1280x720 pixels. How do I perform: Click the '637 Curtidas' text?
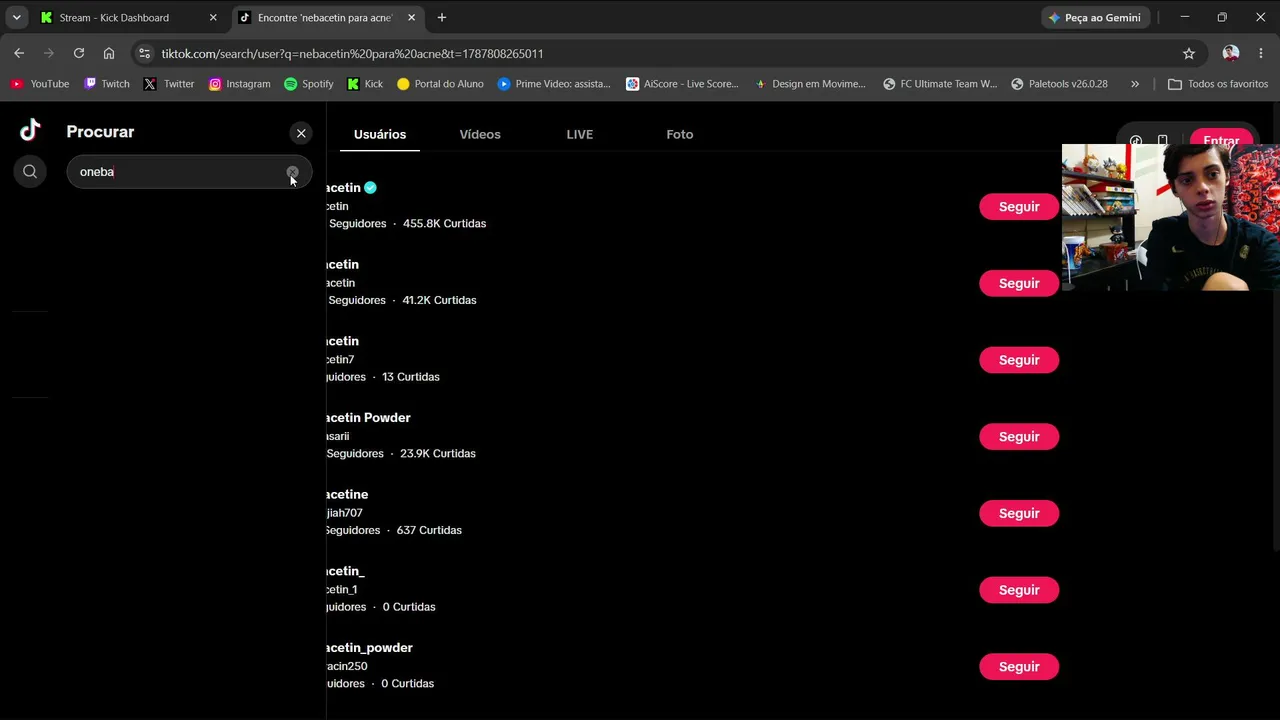point(429,530)
